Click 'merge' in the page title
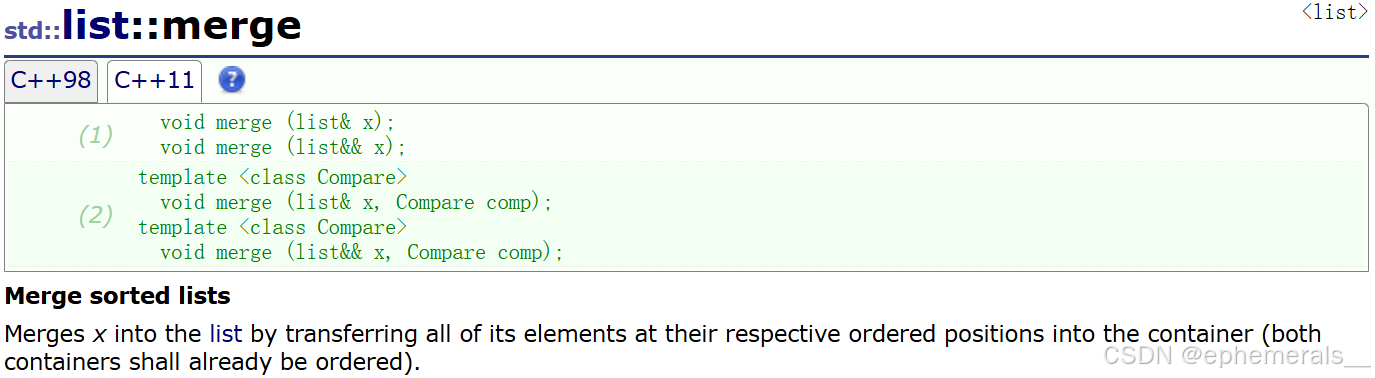Screen dimensions: 1375x378 click(x=231, y=25)
